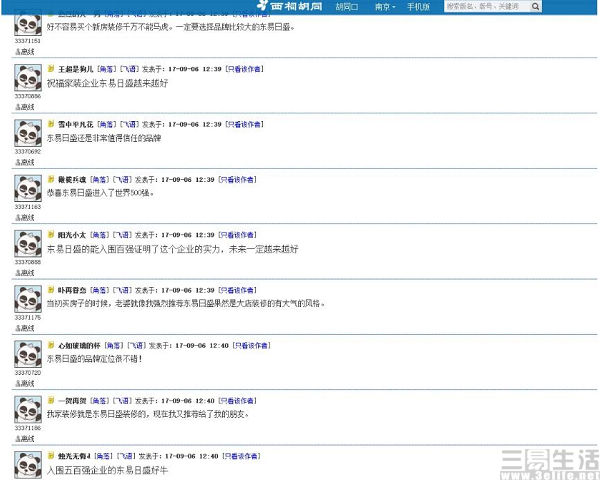Open panda avatar above ID 33371163
The height and width of the screenshot is (480, 600).
(x=28, y=188)
